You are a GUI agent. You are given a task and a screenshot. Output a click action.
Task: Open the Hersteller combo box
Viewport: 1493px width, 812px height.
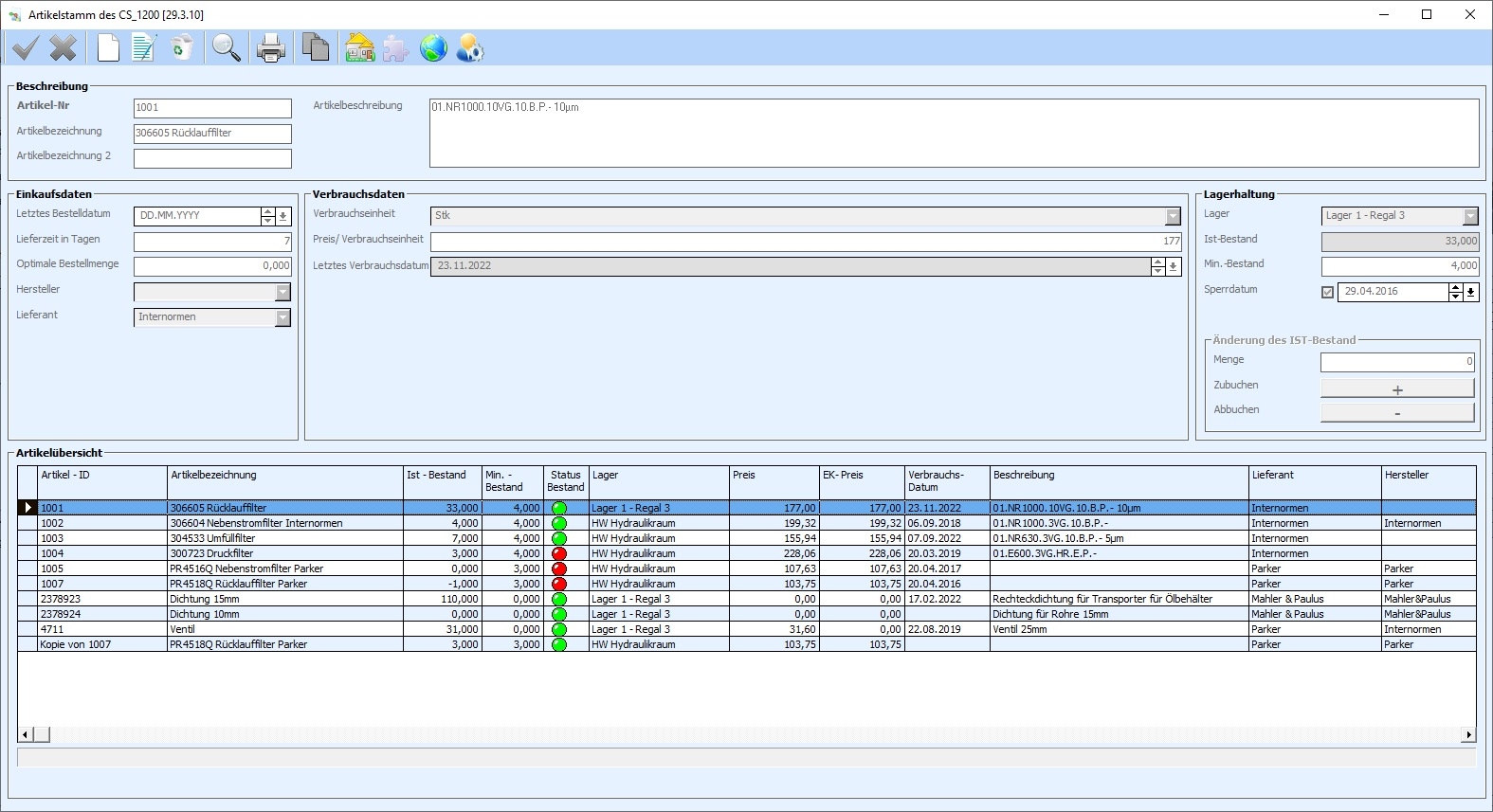click(282, 293)
